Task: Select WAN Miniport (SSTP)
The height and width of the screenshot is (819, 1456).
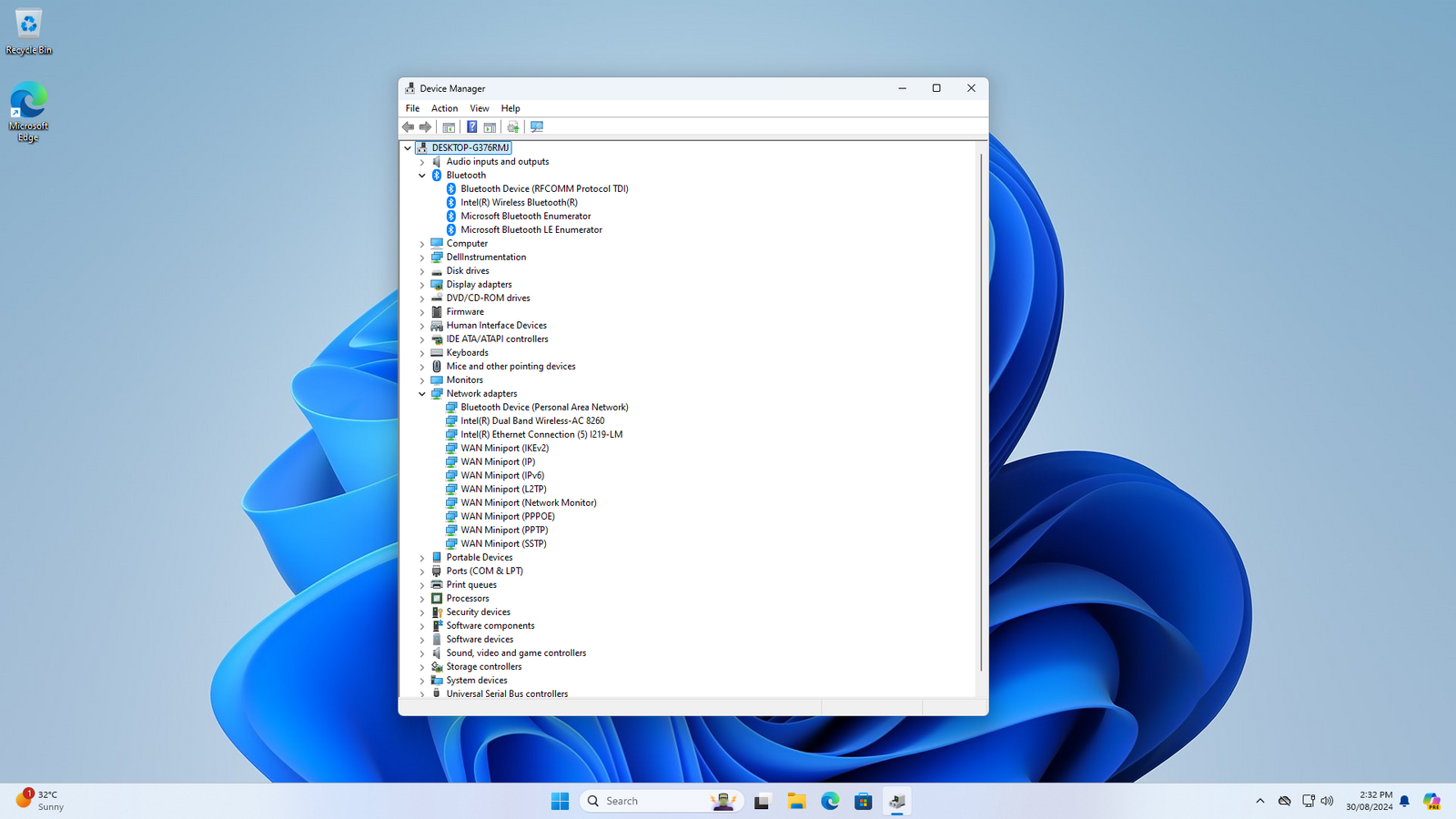Action: pos(503,543)
